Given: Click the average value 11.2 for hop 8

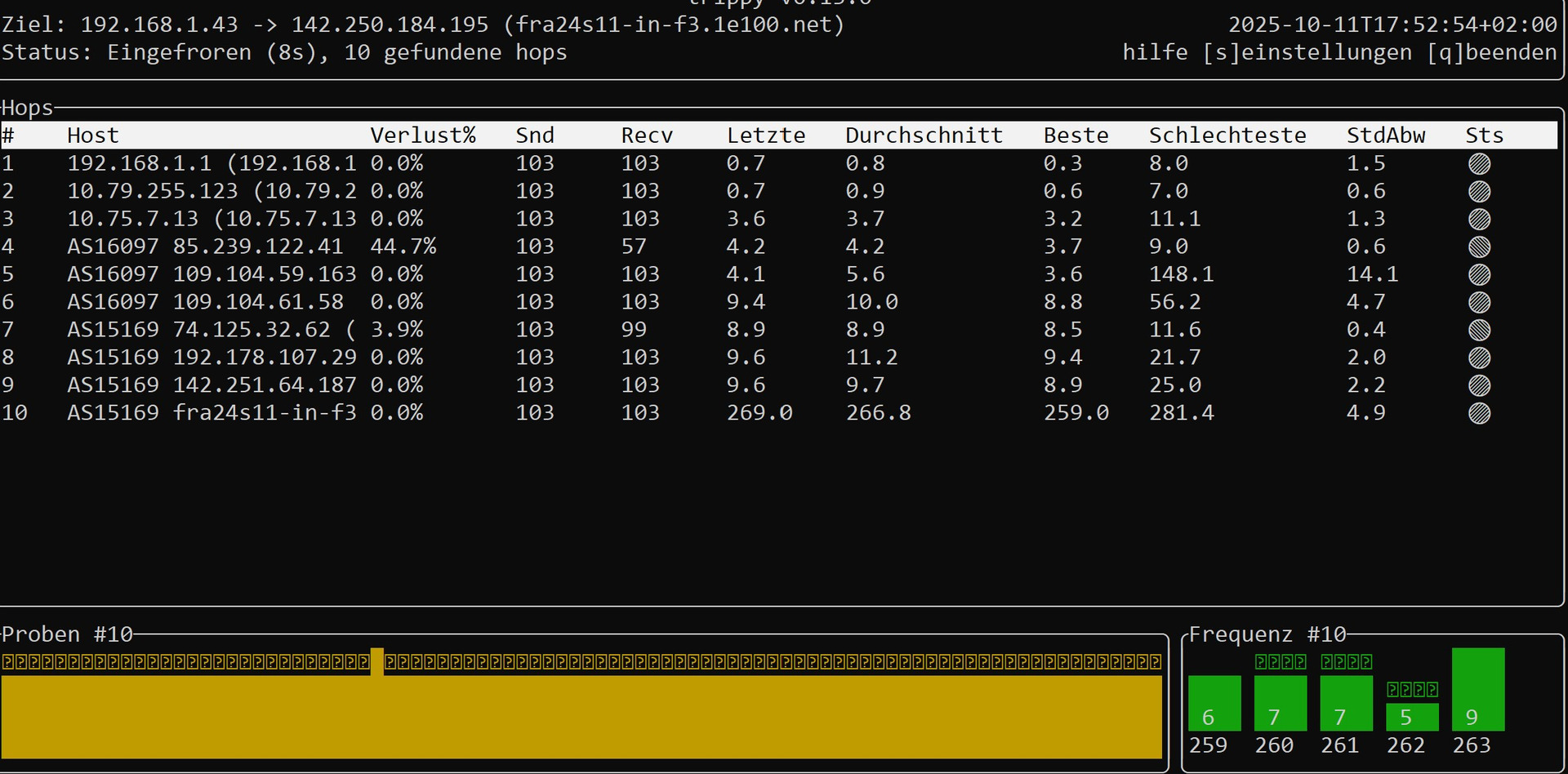Looking at the screenshot, I should (872, 358).
